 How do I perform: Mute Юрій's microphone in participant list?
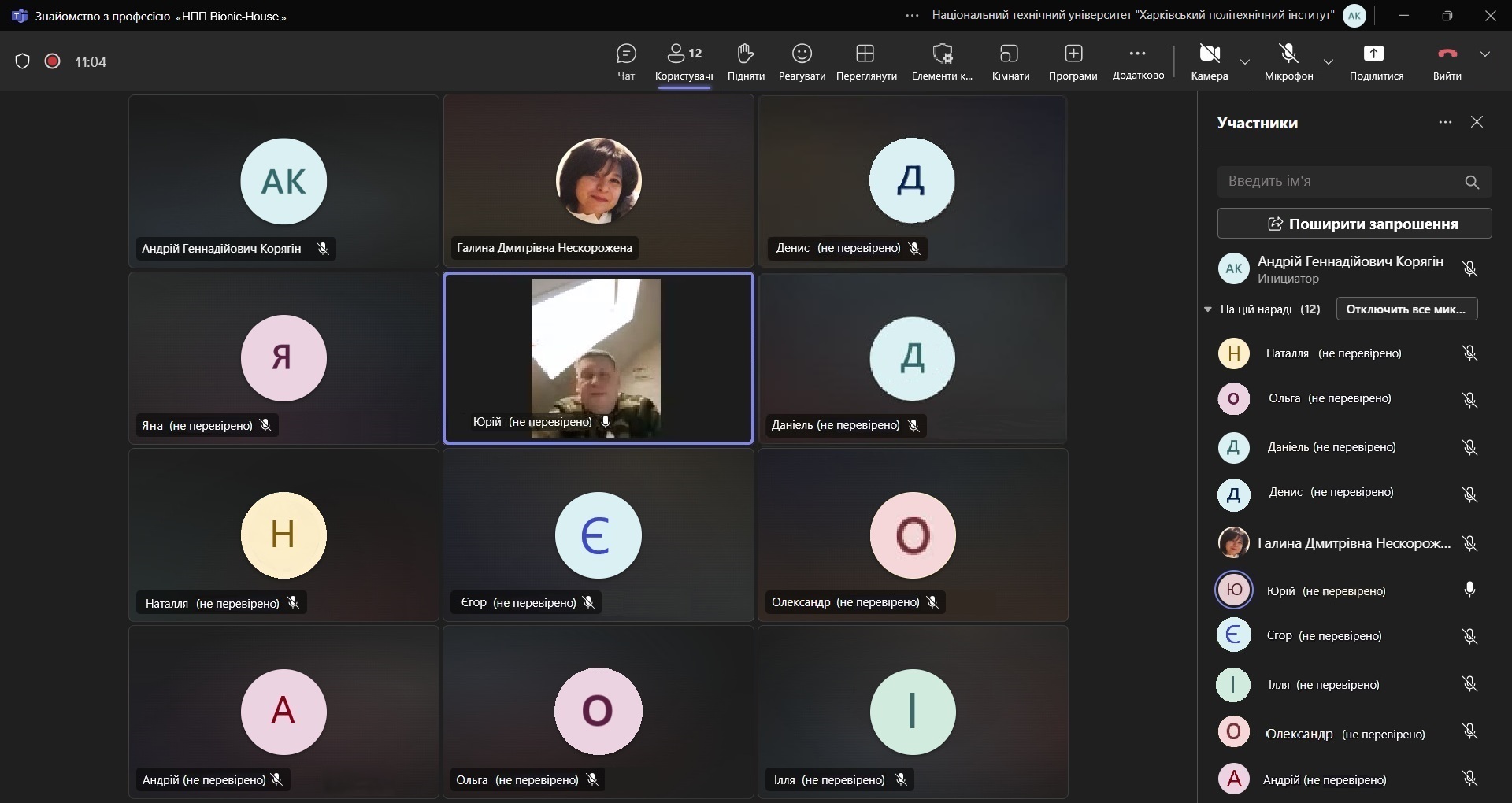coord(1469,590)
